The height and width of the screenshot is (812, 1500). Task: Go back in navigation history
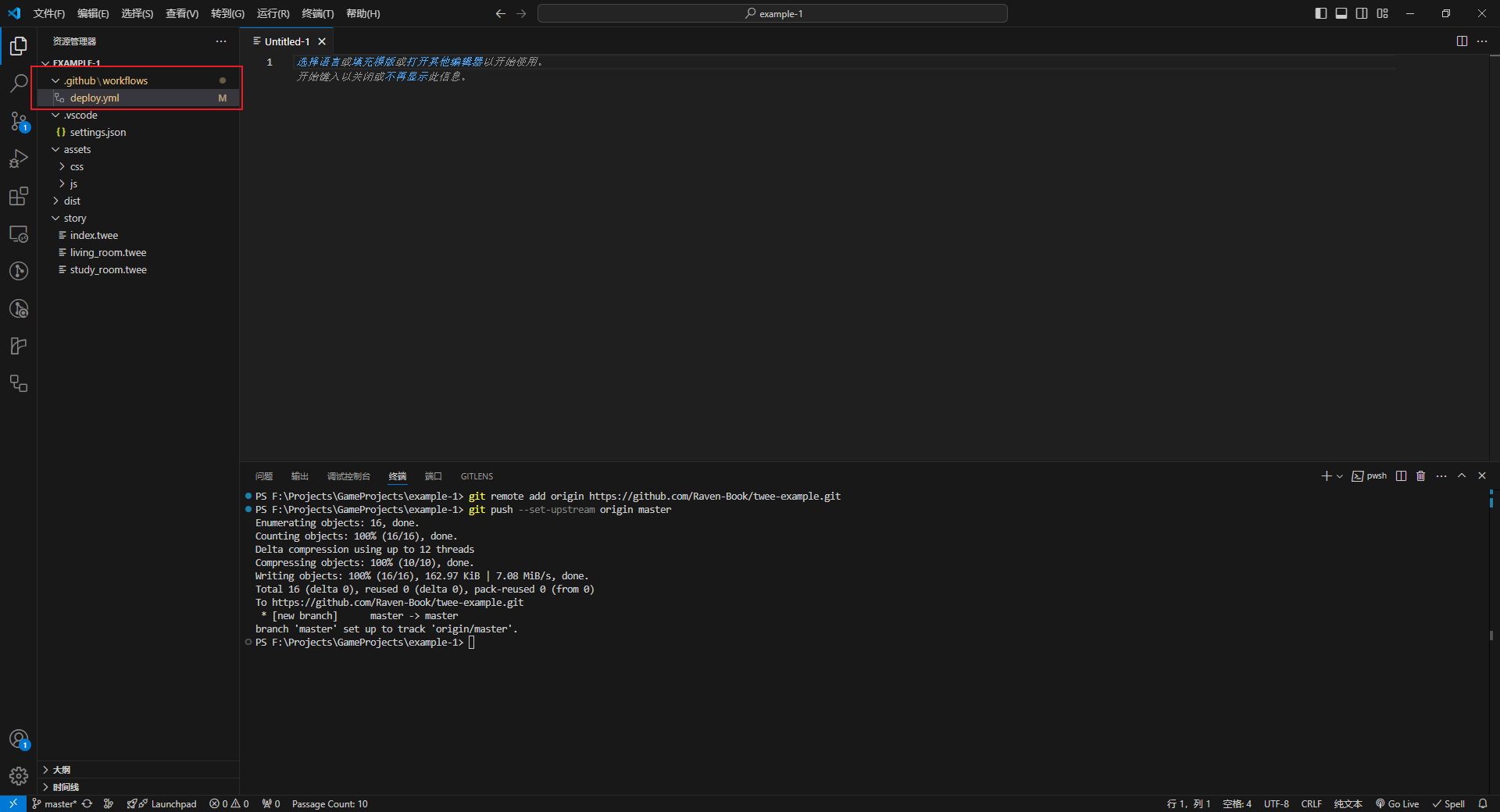coord(501,13)
